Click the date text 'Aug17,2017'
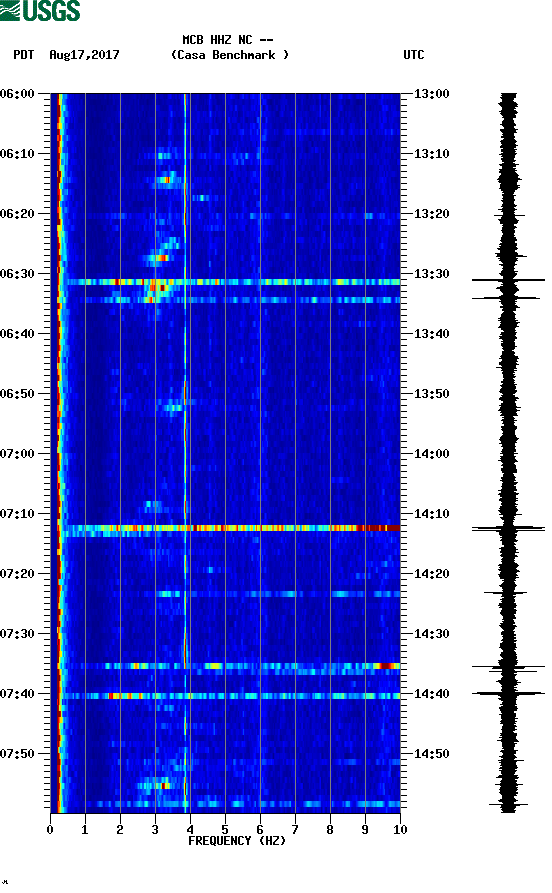 [x=84, y=55]
